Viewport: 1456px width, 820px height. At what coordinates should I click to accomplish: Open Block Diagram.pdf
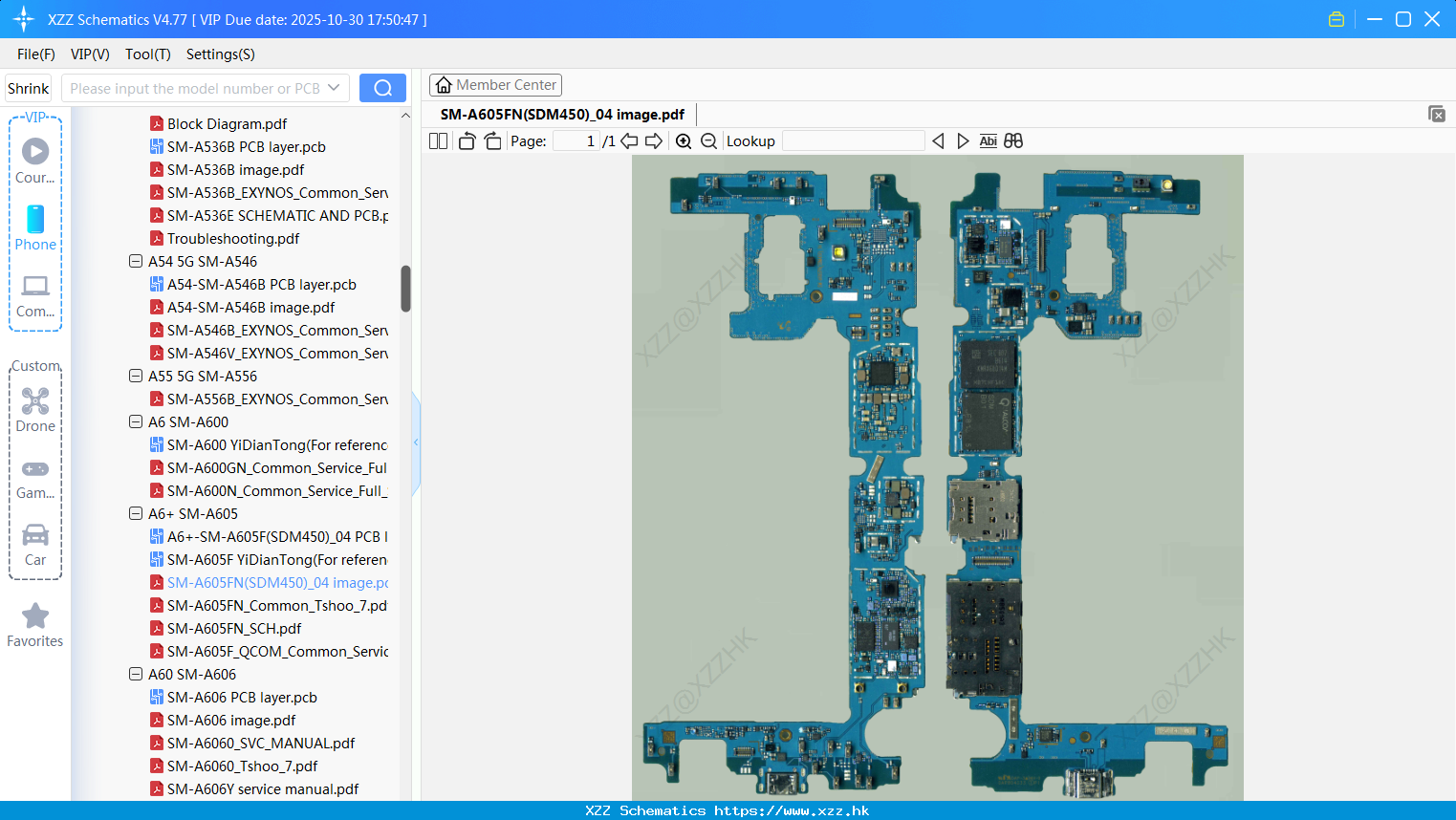pyautogui.click(x=227, y=123)
